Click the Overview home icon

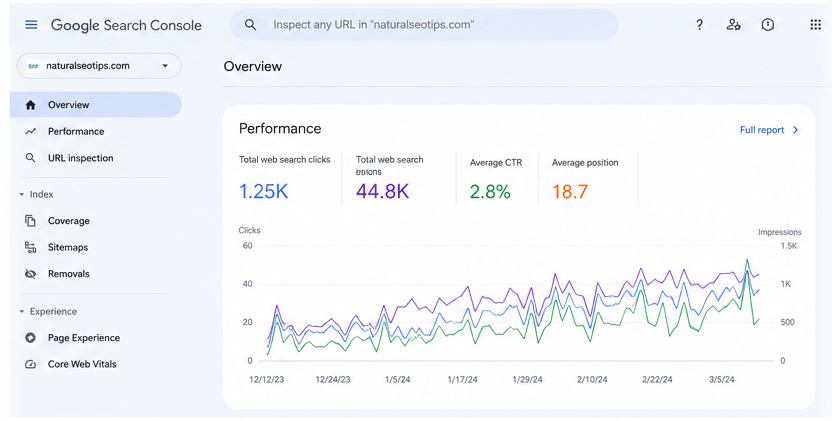point(31,105)
